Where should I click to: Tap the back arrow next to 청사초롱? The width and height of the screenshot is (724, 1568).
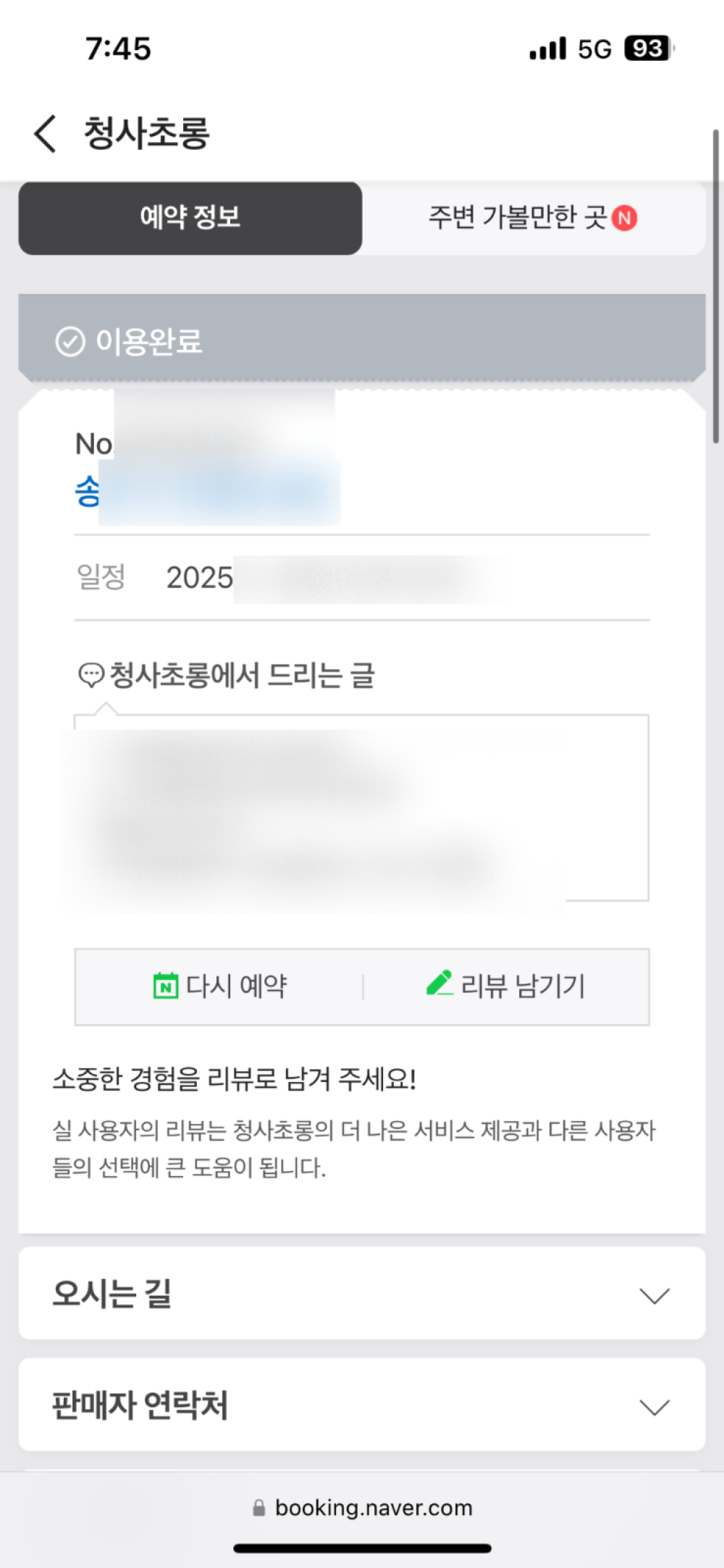[45, 134]
